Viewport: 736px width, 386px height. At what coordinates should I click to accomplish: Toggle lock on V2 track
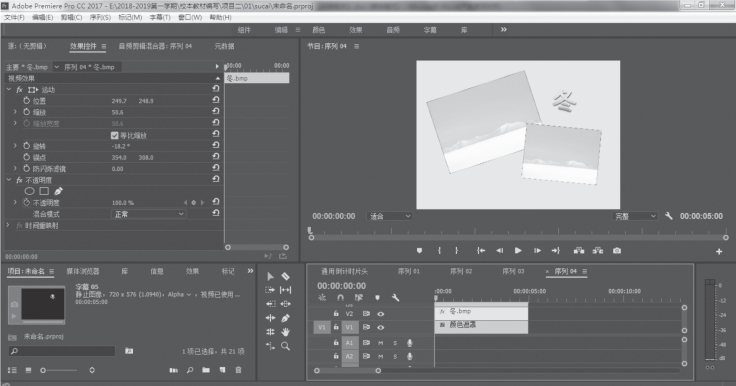click(336, 313)
